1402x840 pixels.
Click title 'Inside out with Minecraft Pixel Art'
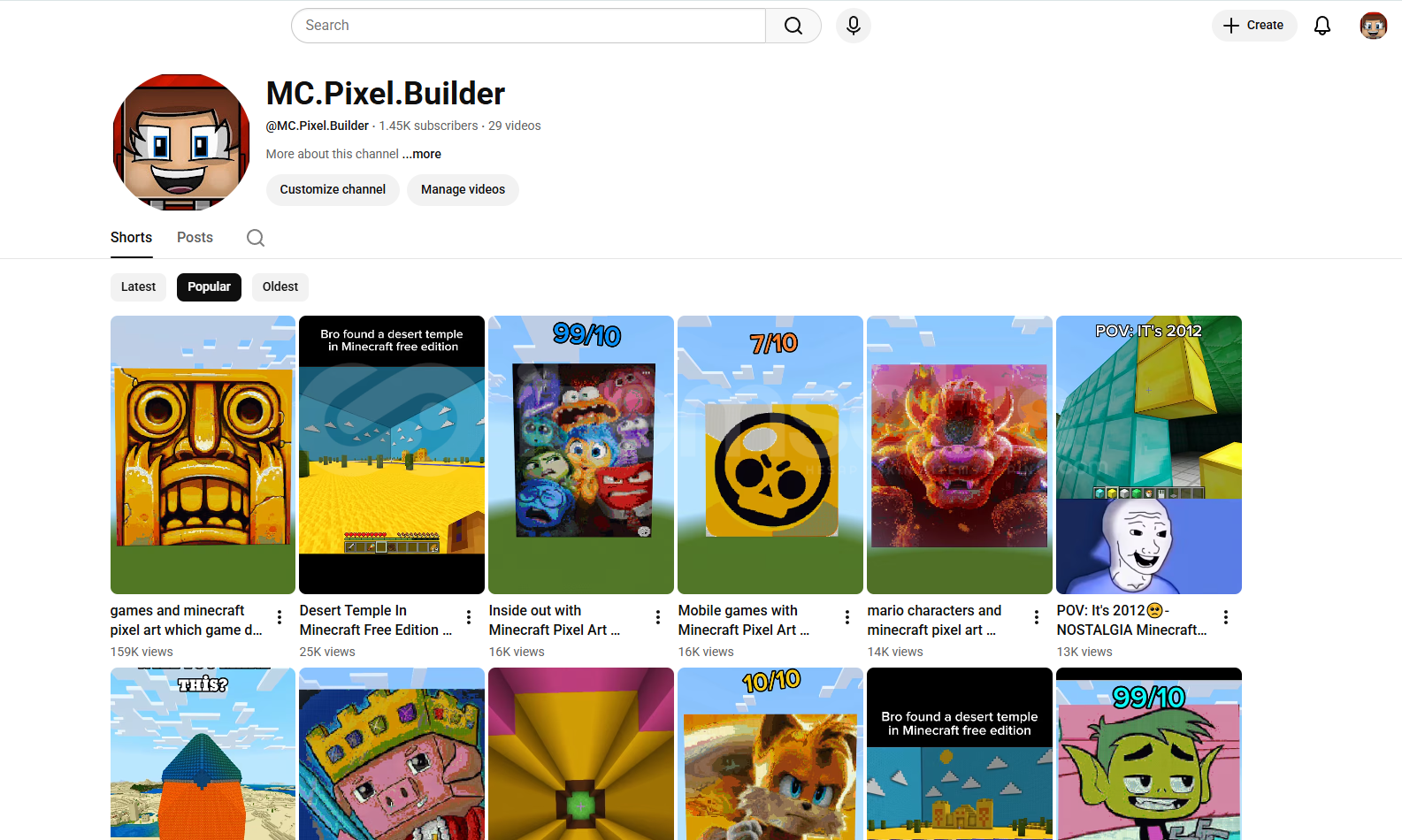[555, 620]
